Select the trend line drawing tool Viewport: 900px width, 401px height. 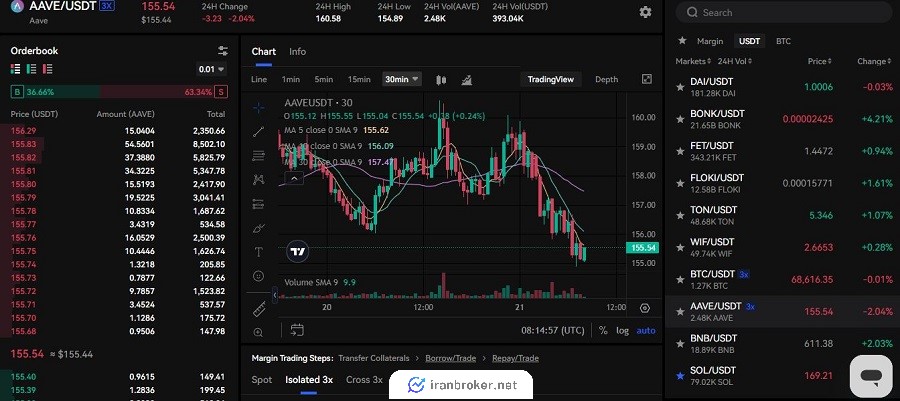pos(258,131)
